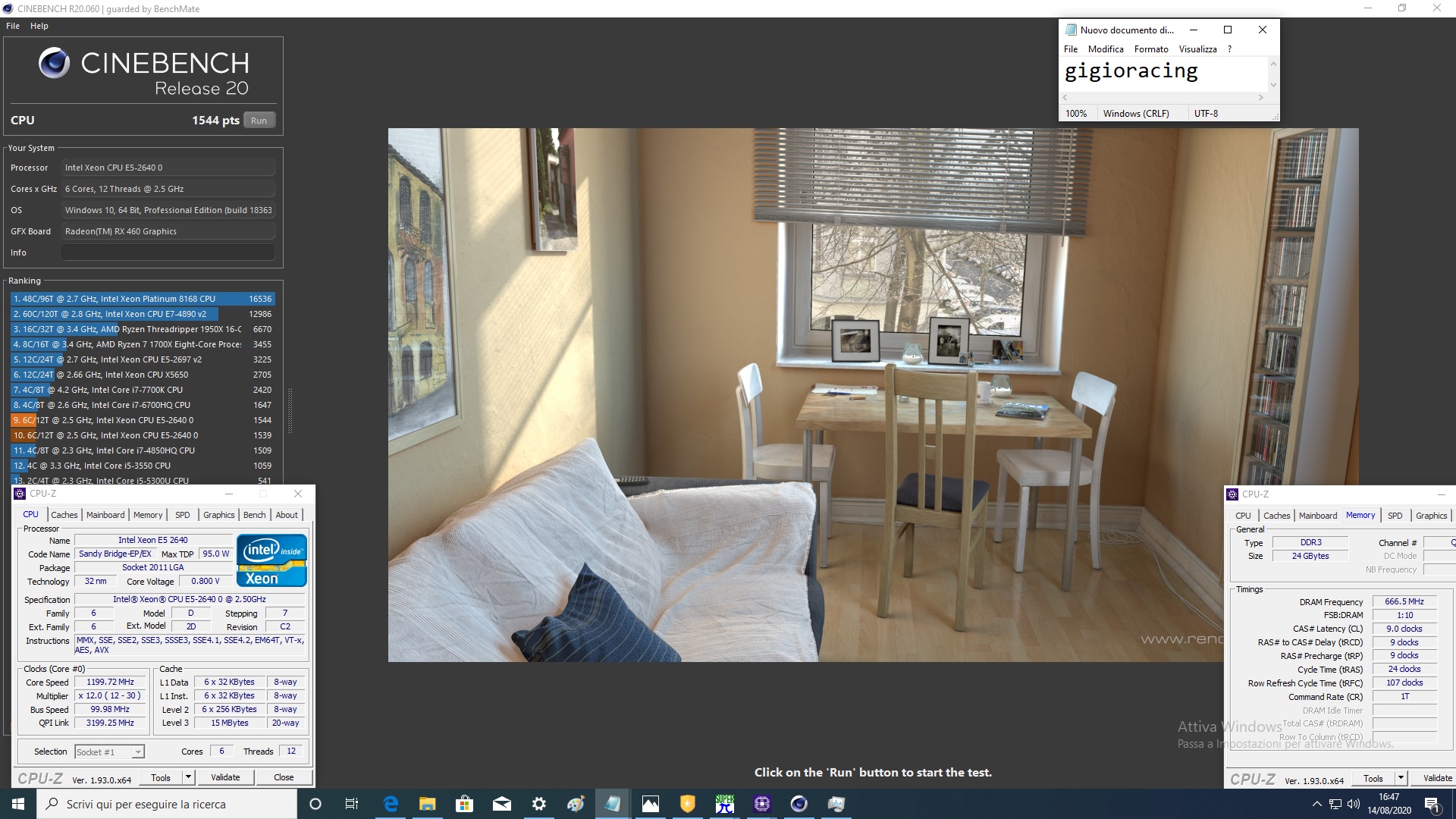1456x819 pixels.
Task: Select ranking entry Intel Core i7-7700K CPU
Action: (143, 390)
